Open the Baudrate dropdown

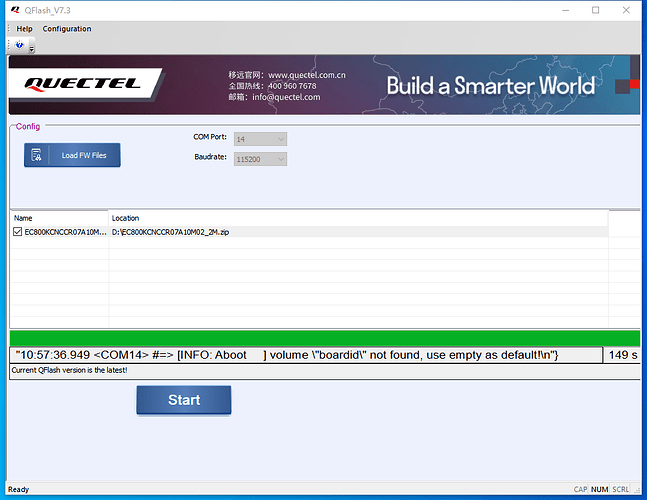(x=260, y=159)
